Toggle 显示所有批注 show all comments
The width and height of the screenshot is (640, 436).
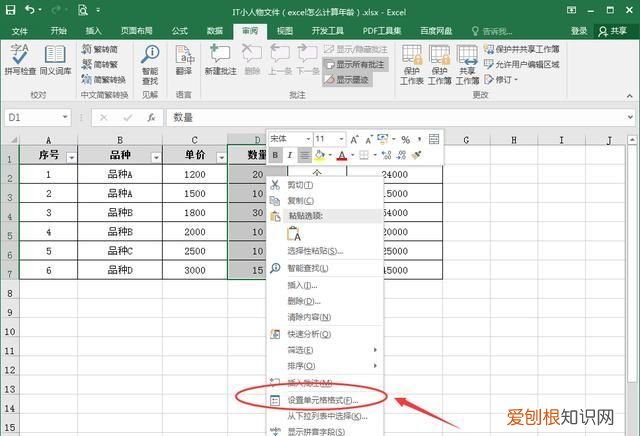pyautogui.click(x=355, y=65)
